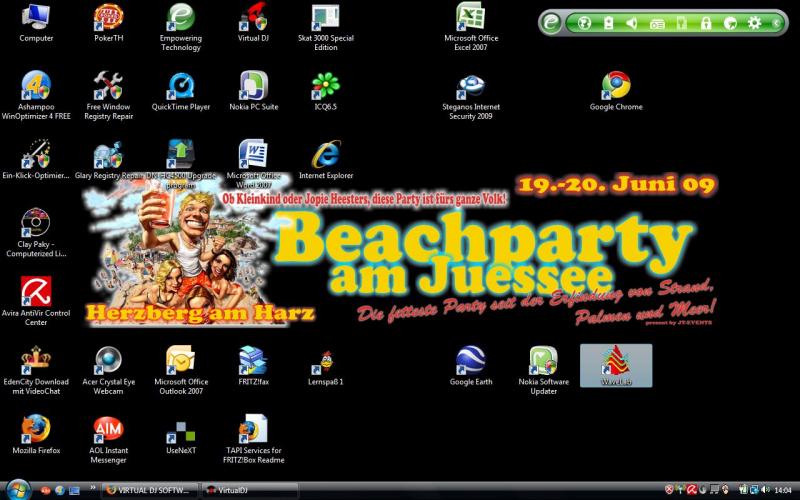Click the network connection tray icon

[x=754, y=490]
